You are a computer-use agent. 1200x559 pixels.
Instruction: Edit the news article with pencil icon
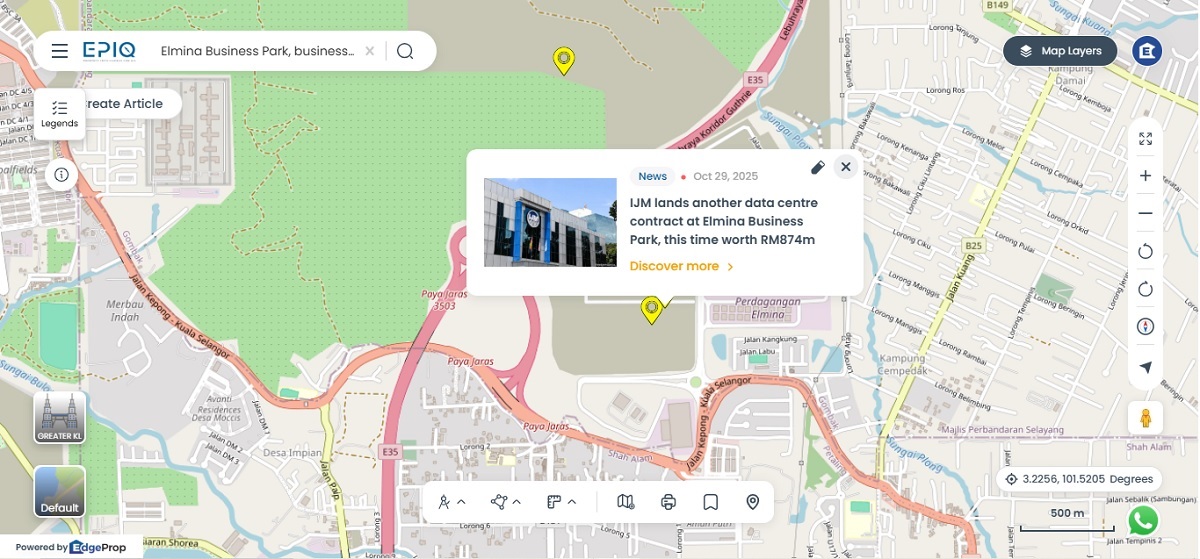pyautogui.click(x=817, y=167)
